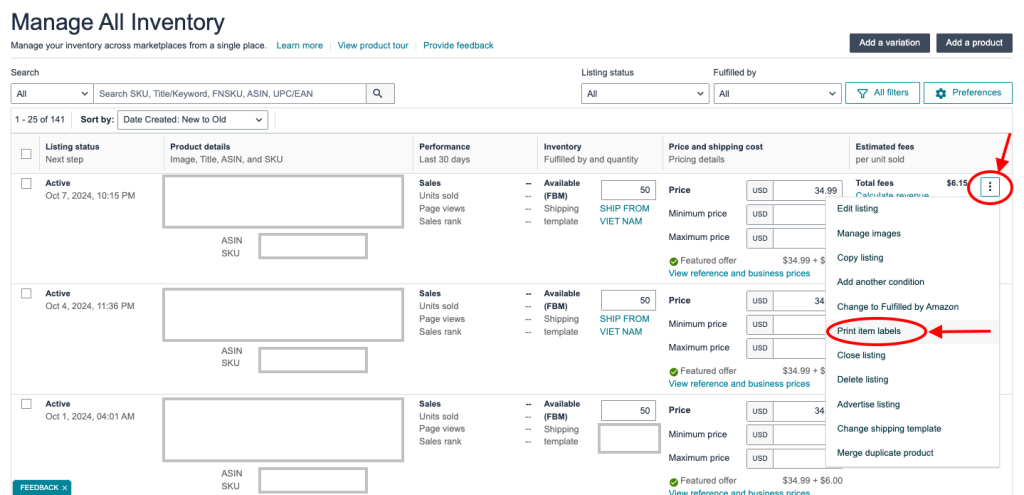Expand the search scope All dropdown

(50, 94)
